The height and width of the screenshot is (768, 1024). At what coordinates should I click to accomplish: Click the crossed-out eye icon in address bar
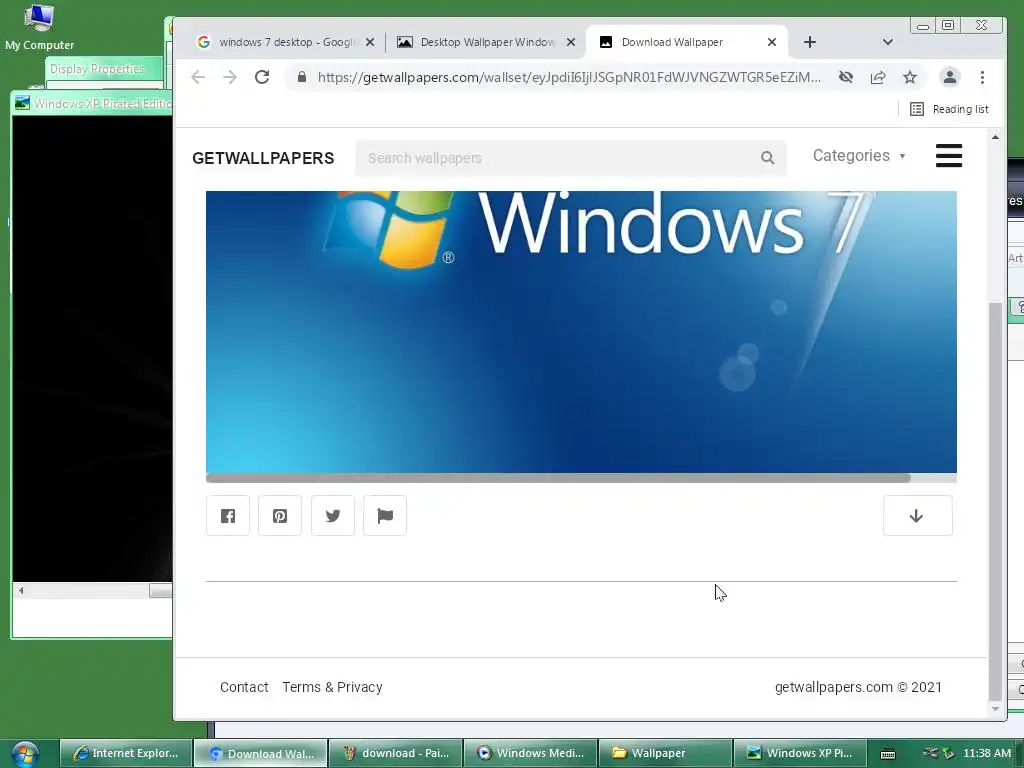click(846, 77)
